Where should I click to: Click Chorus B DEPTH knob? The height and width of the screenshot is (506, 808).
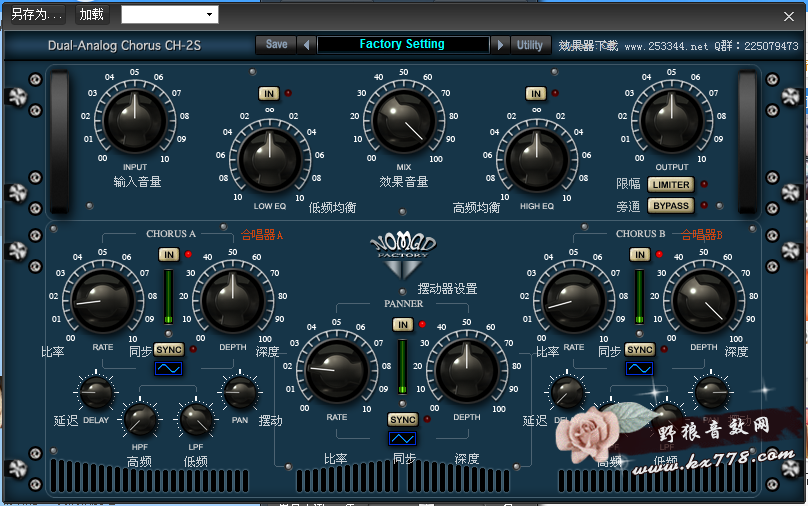click(x=704, y=300)
